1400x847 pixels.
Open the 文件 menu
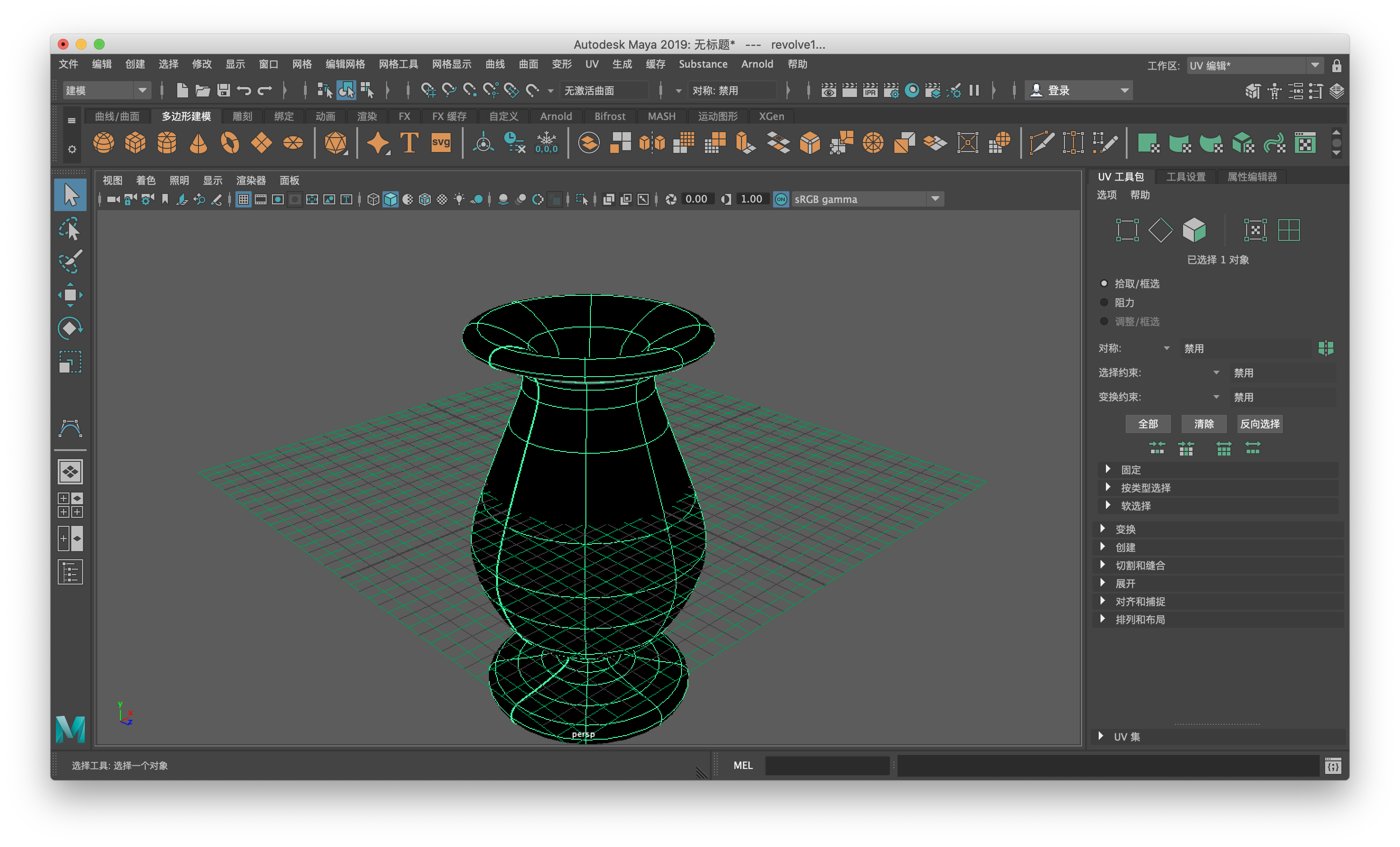(x=68, y=64)
